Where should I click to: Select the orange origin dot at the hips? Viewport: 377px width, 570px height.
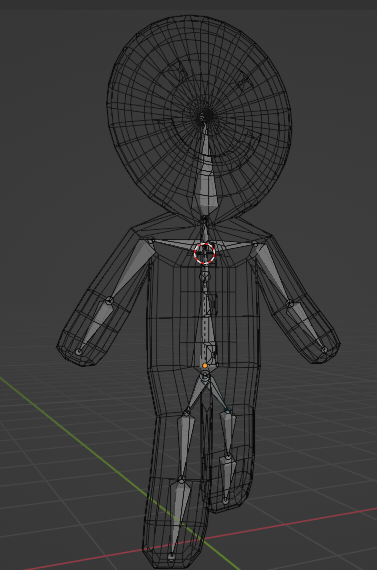click(205, 365)
